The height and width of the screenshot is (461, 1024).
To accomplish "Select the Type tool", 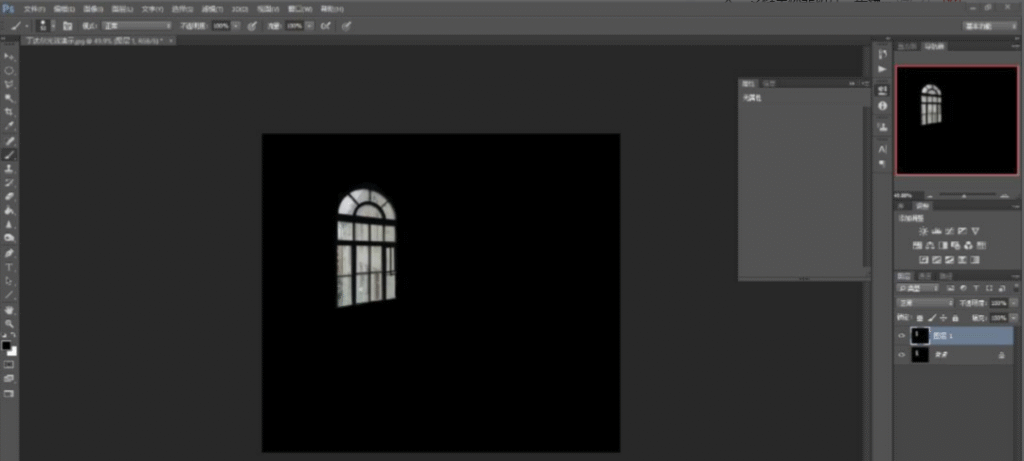I will pyautogui.click(x=9, y=267).
